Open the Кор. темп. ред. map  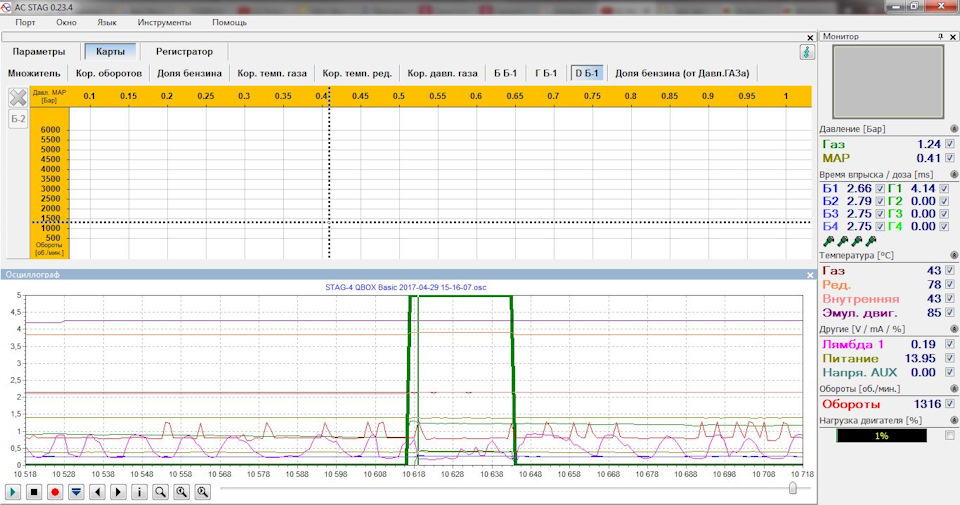coord(357,73)
